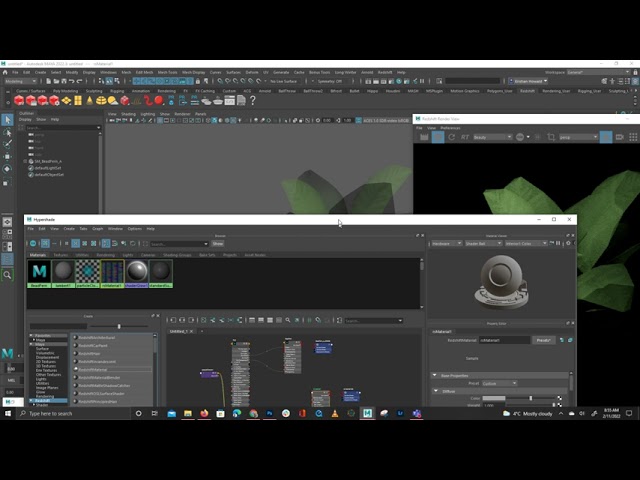Click New Scene icon in Maya status line
This screenshot has height=480, width=640.
[48, 81]
